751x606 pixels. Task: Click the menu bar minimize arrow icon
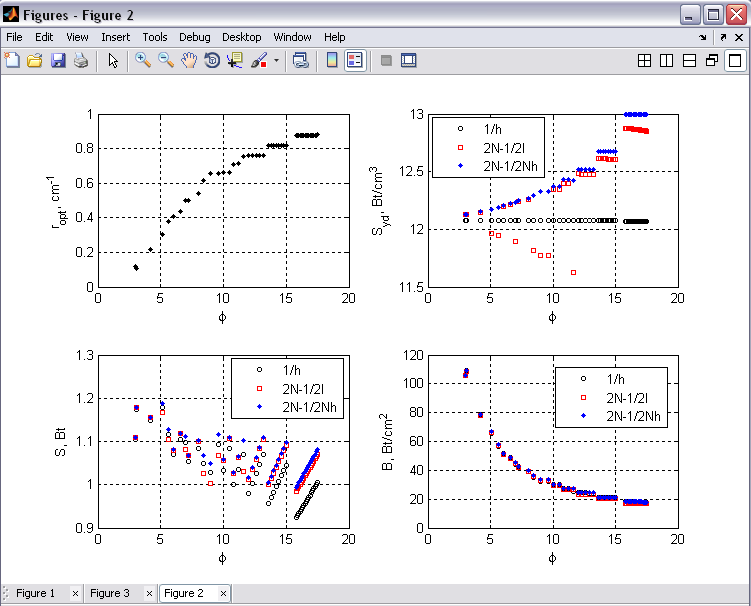pyautogui.click(x=703, y=37)
